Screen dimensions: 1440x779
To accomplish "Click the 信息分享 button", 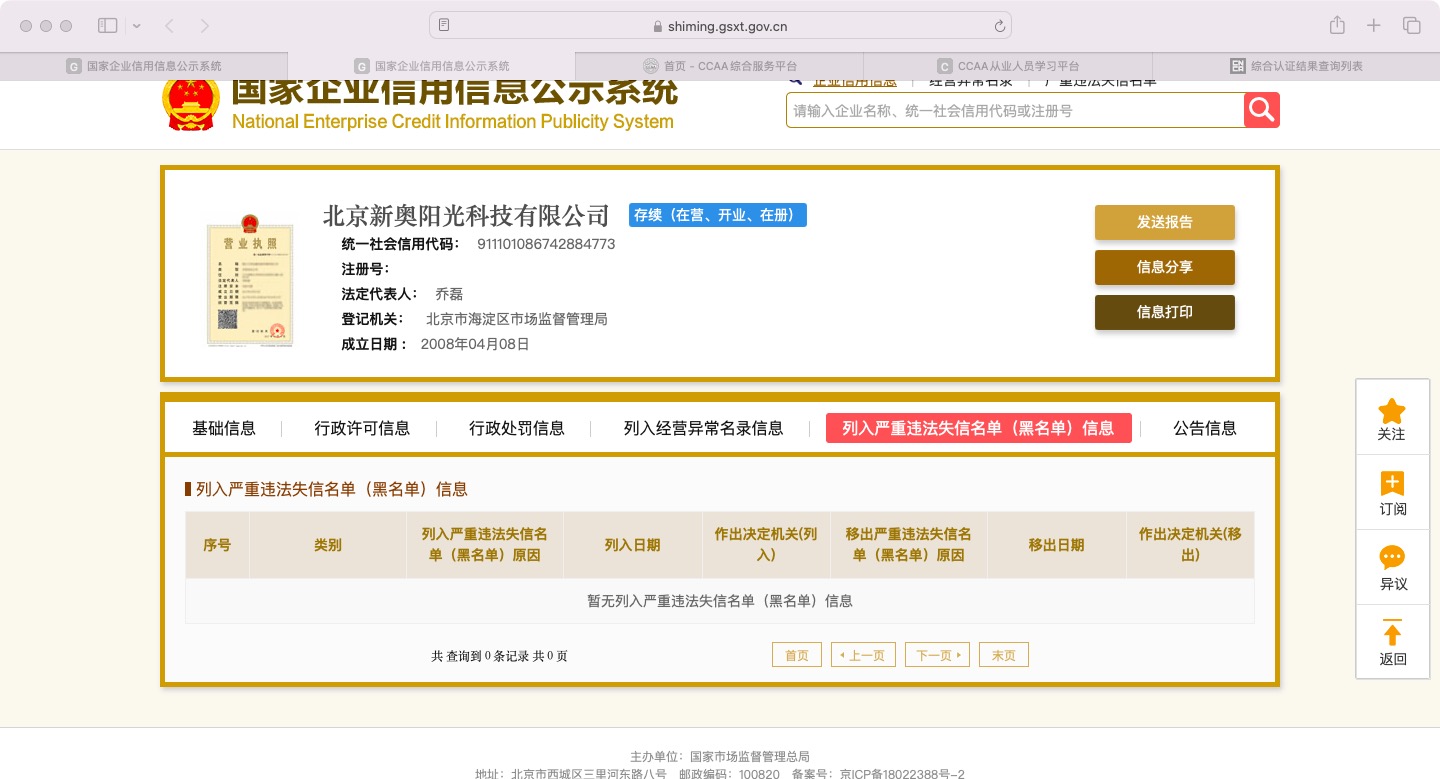I will [x=1165, y=267].
